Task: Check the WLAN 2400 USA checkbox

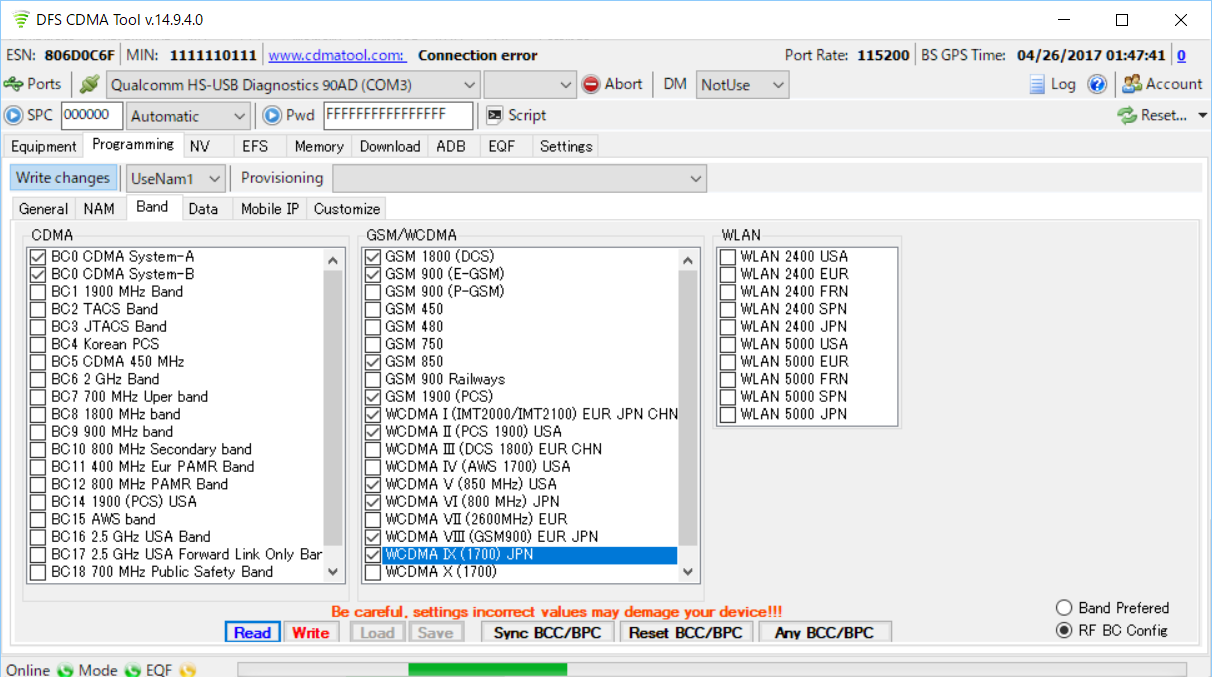Action: [x=728, y=257]
